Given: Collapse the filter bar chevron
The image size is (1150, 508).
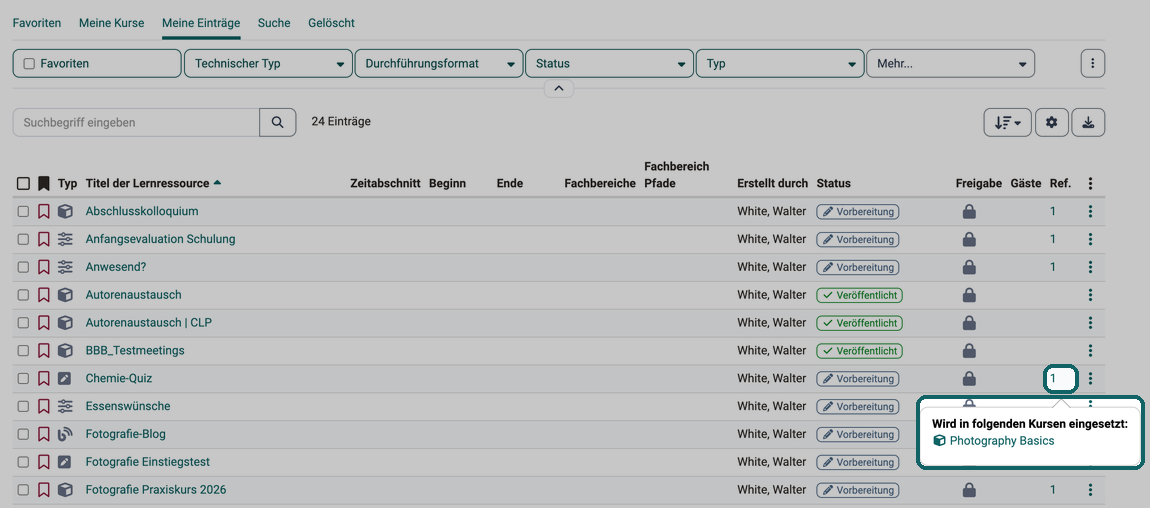Looking at the screenshot, I should point(559,88).
